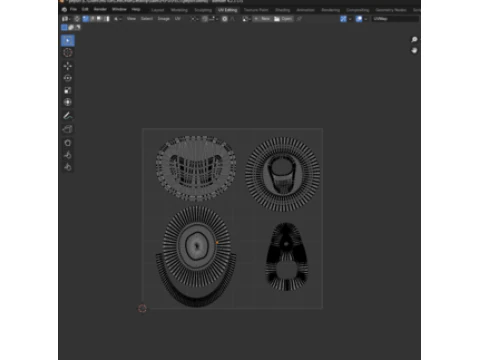Enable vertex select mode in header

[86, 19]
